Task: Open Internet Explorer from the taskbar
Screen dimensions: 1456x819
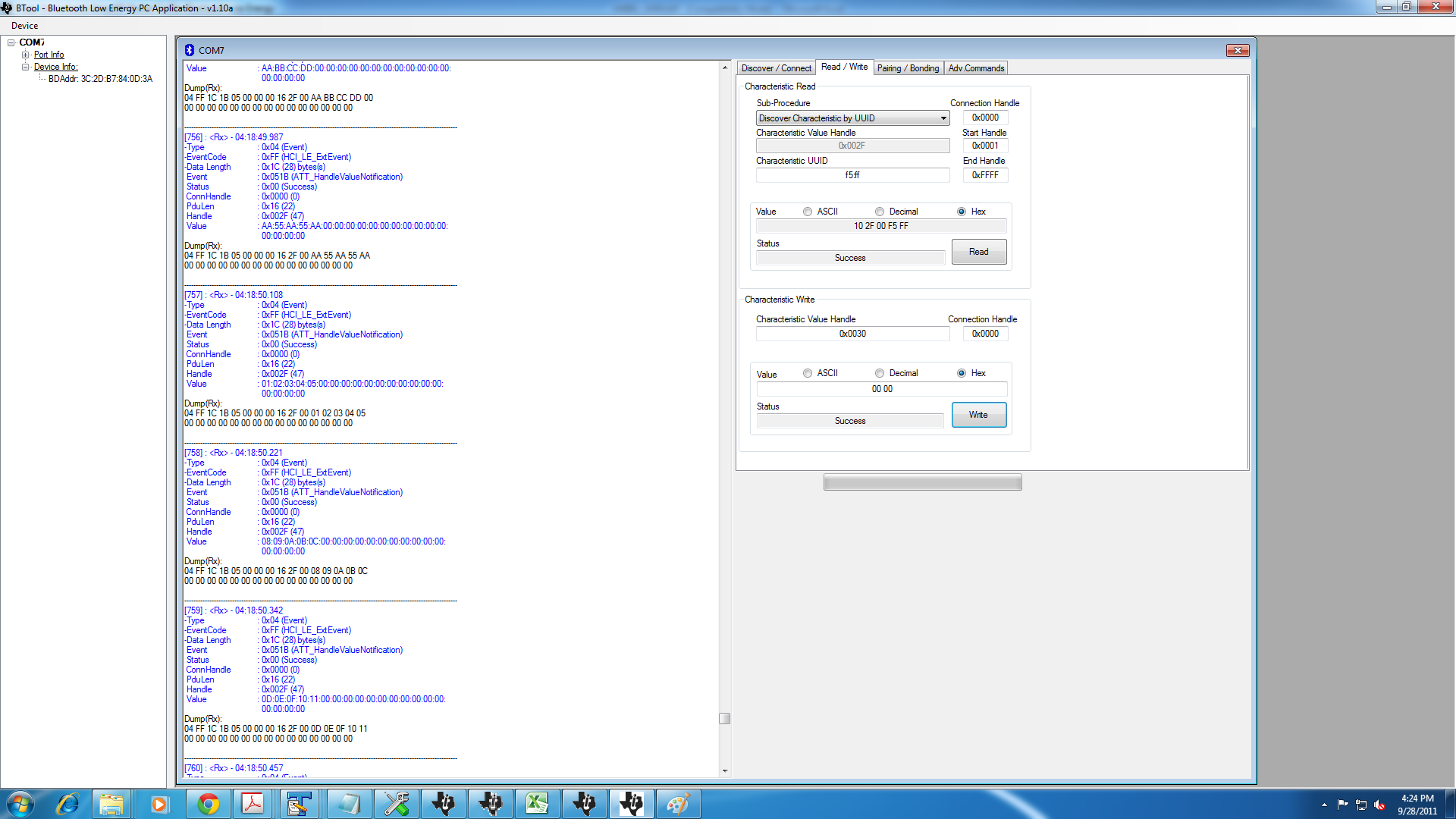Action: pos(67,804)
